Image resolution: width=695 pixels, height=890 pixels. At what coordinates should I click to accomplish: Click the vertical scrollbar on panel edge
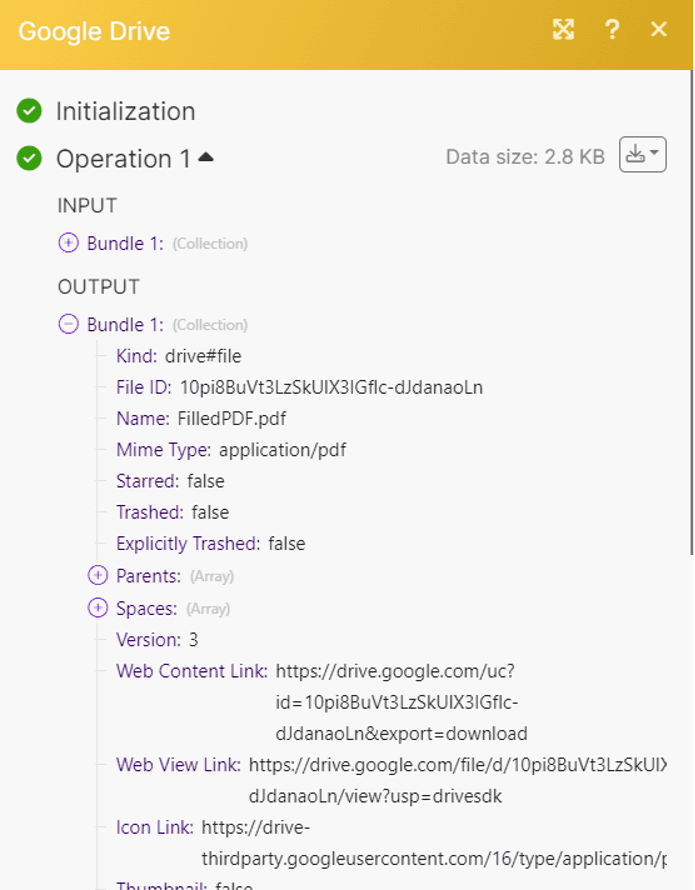tap(691, 312)
